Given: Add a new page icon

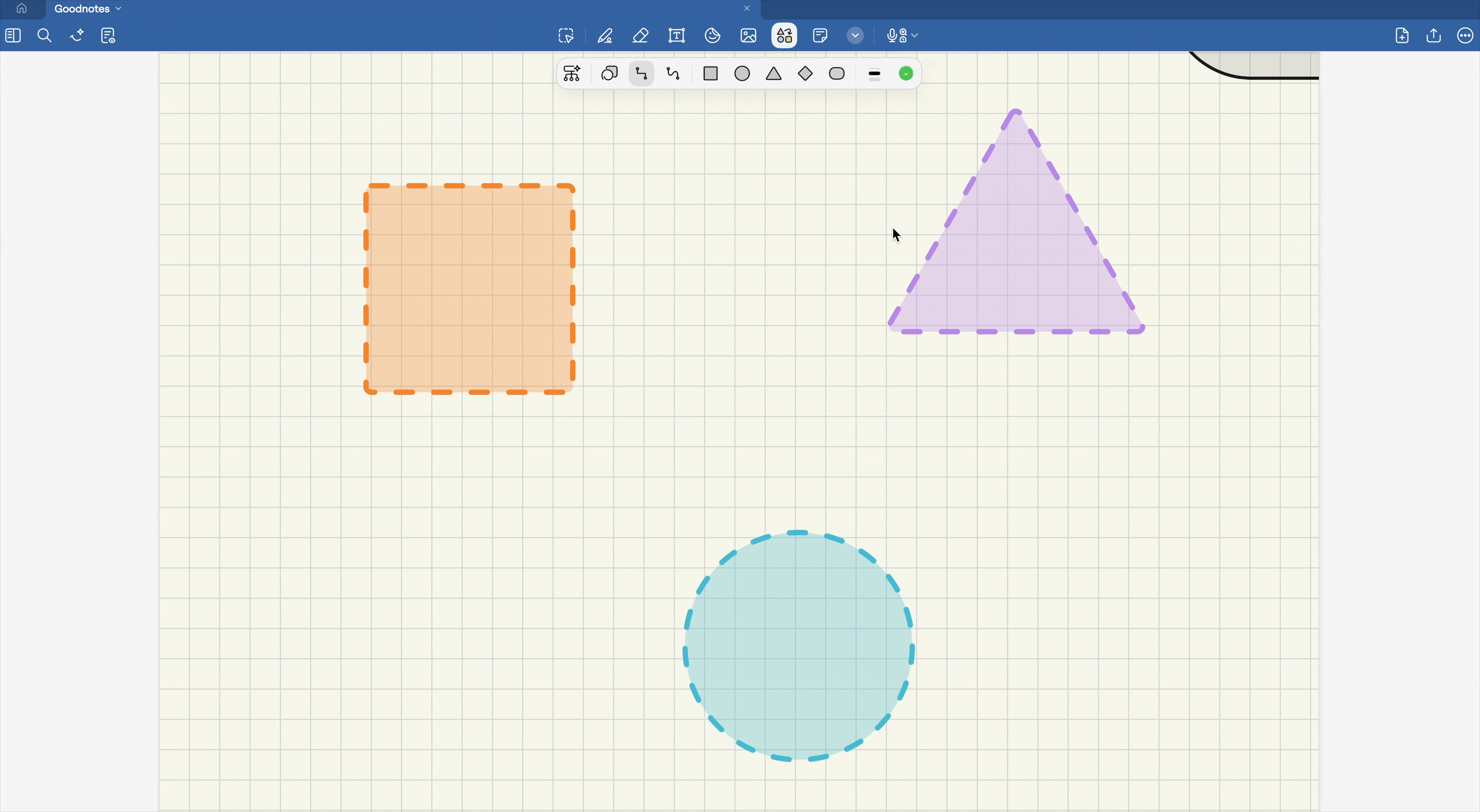Looking at the screenshot, I should point(1402,35).
